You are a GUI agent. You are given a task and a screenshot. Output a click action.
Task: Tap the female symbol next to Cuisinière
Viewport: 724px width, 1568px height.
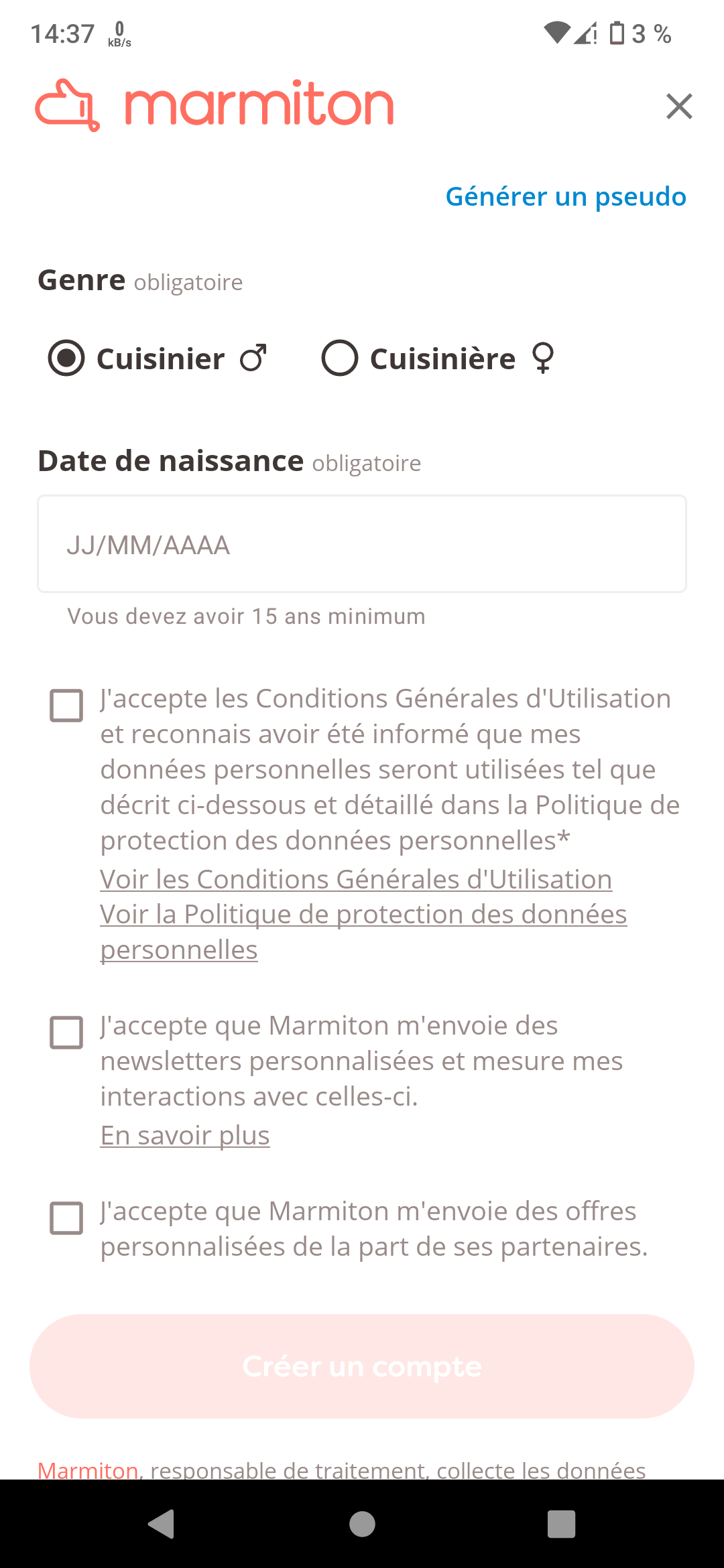pyautogui.click(x=543, y=358)
